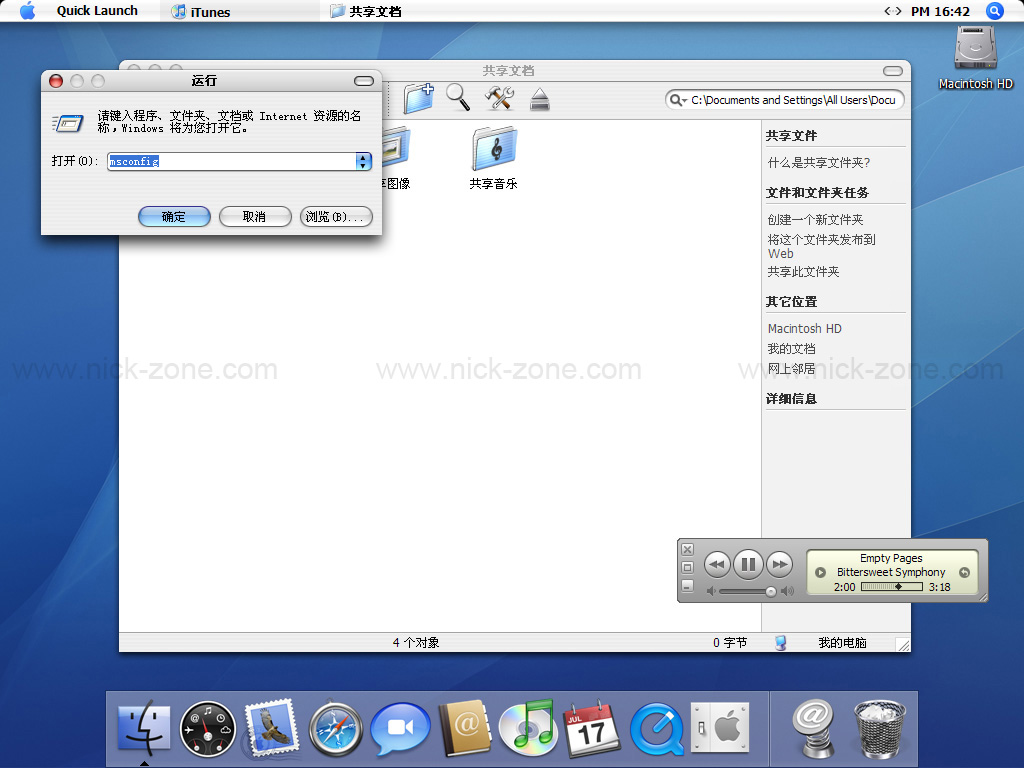
Task: Click the 确定 button
Action: pos(174,217)
